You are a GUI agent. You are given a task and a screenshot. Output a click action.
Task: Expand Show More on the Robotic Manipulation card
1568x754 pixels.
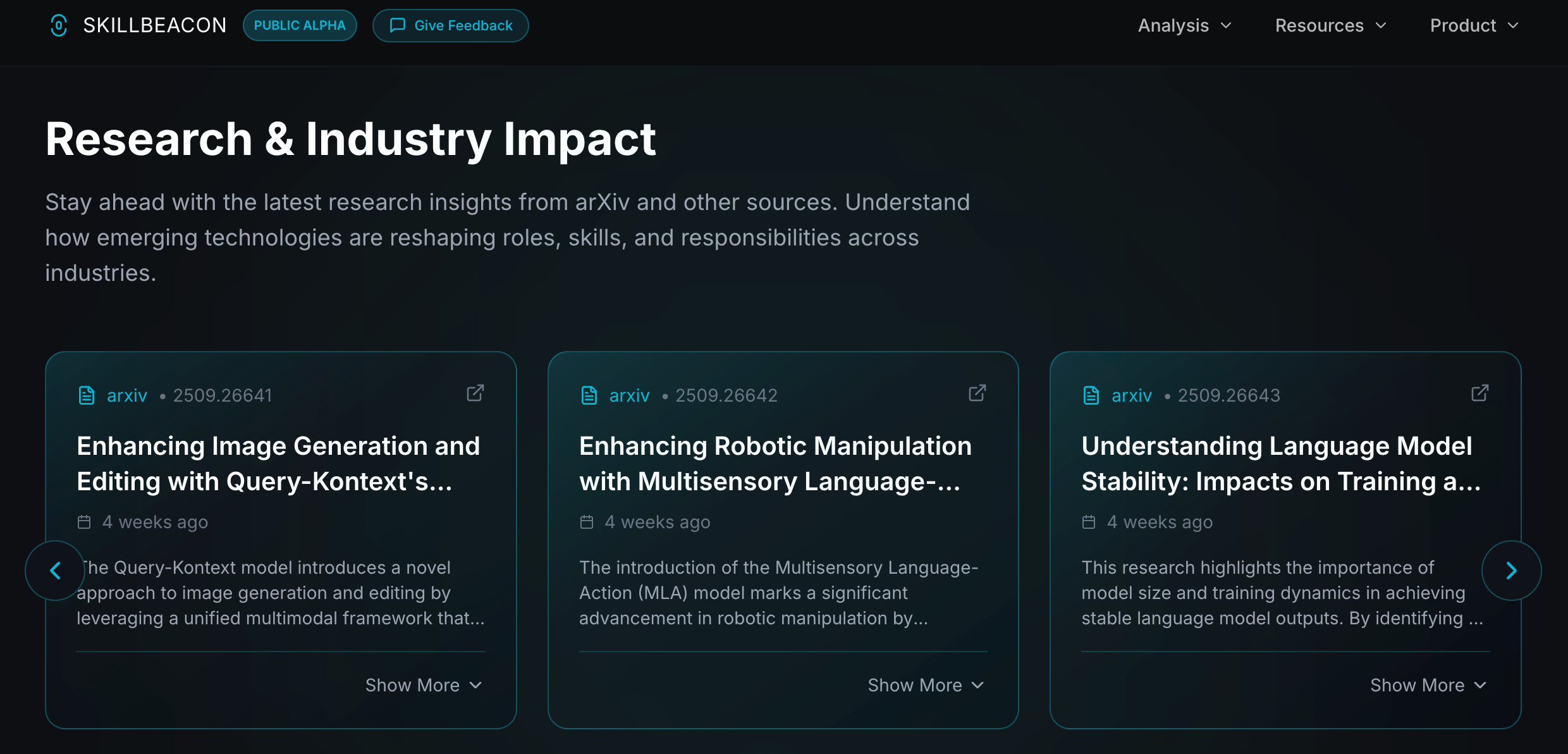[x=926, y=685]
